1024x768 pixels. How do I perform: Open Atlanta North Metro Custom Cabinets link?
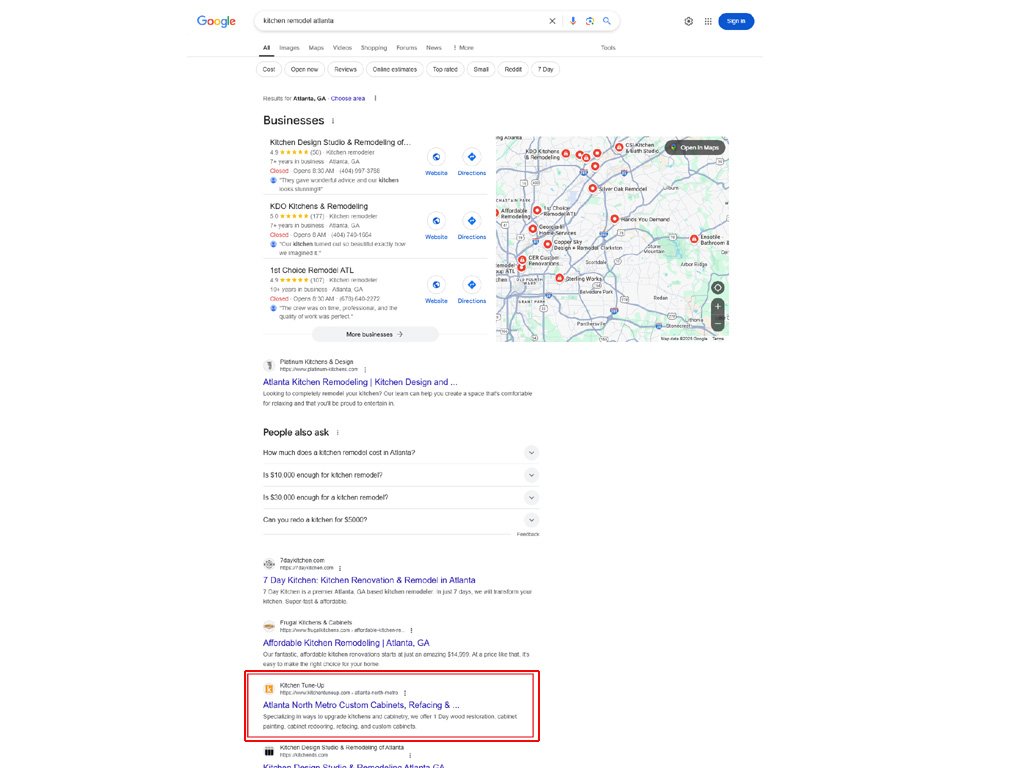coord(361,705)
